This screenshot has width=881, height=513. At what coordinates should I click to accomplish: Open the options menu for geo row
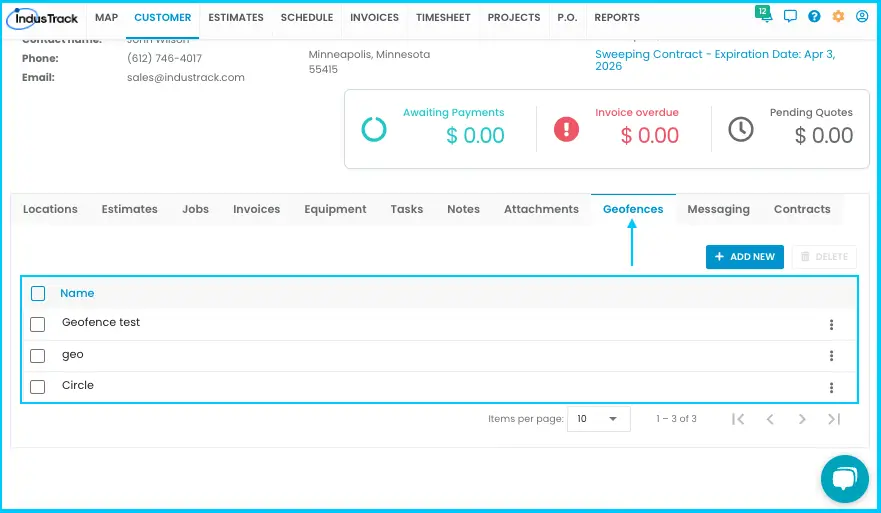pos(832,356)
